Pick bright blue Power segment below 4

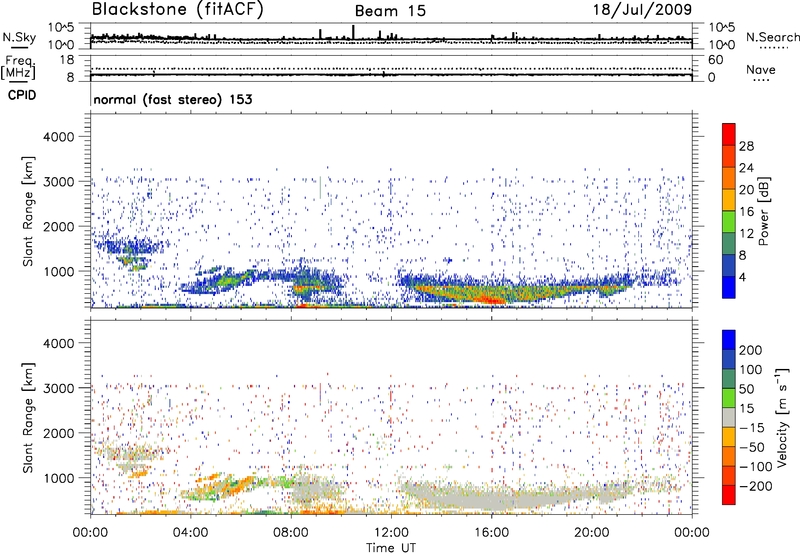(729, 287)
